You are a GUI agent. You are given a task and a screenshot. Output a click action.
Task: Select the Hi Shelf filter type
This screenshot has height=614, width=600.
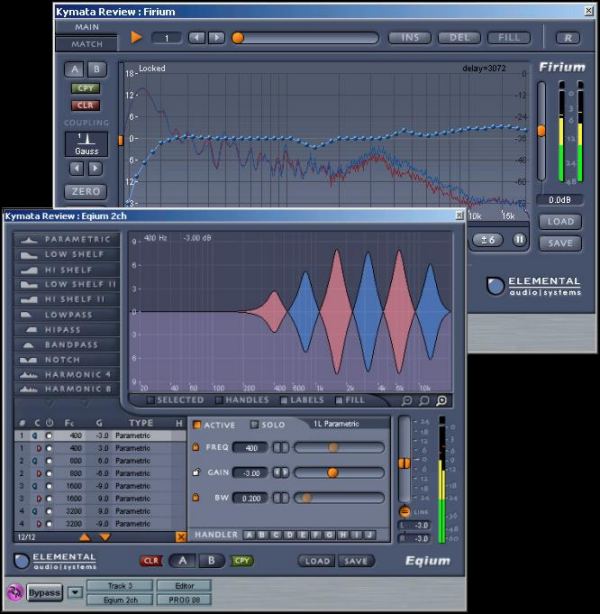pyautogui.click(x=67, y=270)
